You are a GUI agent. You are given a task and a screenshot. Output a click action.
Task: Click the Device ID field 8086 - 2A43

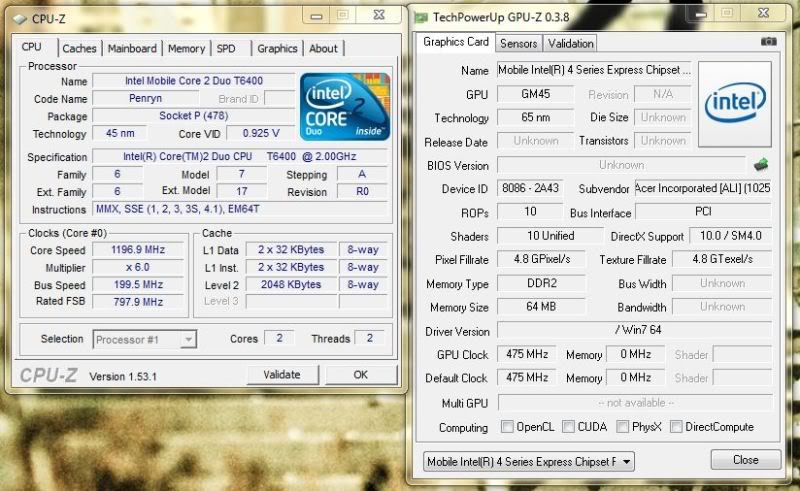530,188
